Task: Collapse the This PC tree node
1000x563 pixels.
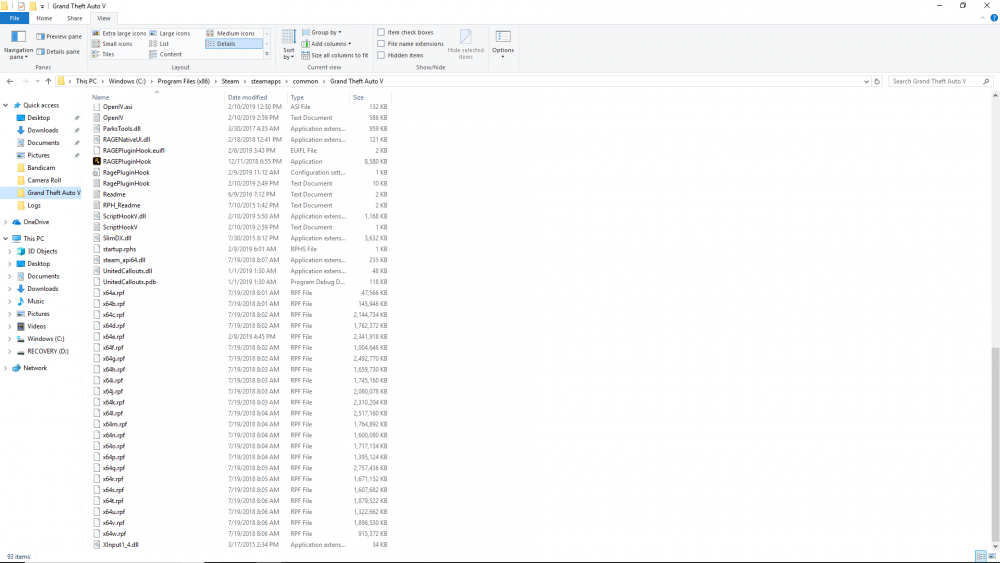Action: click(x=6, y=238)
